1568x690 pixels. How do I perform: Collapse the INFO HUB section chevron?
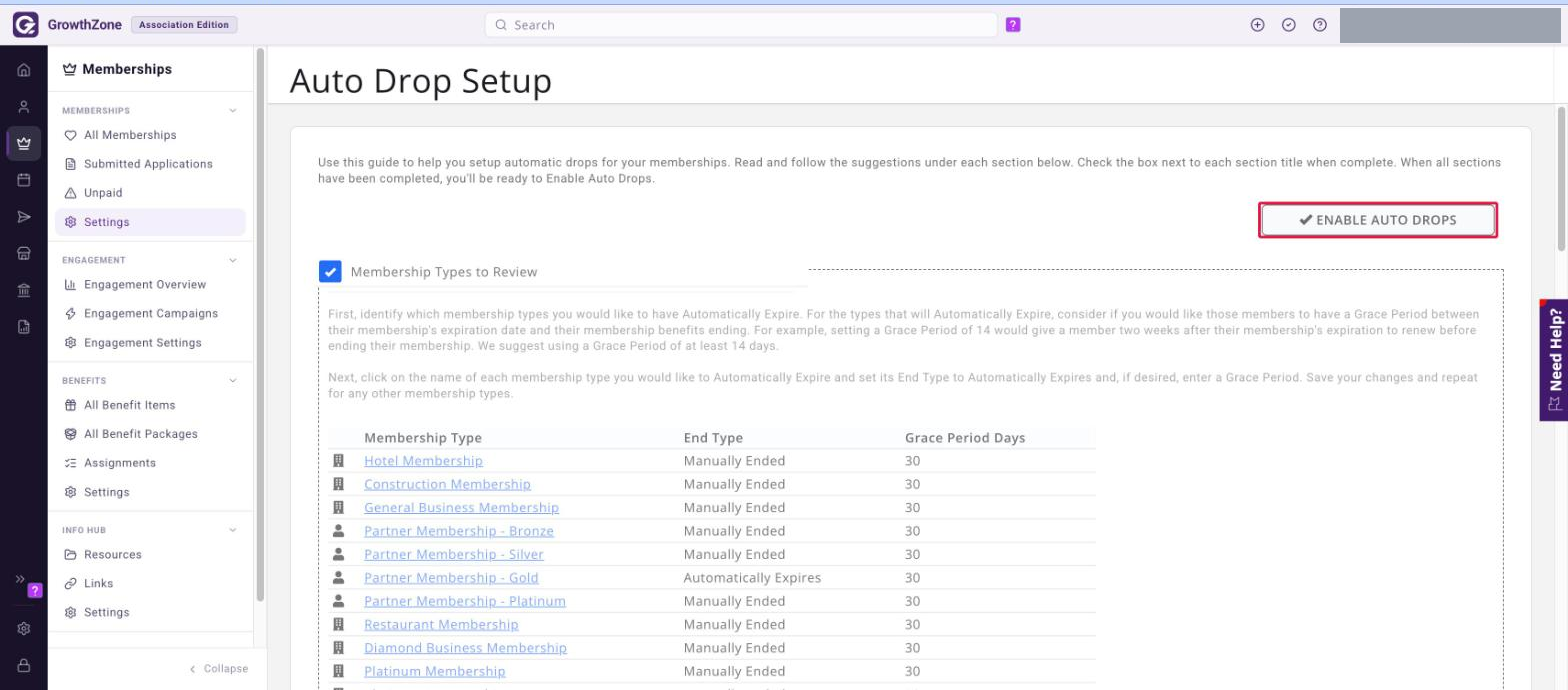(233, 530)
